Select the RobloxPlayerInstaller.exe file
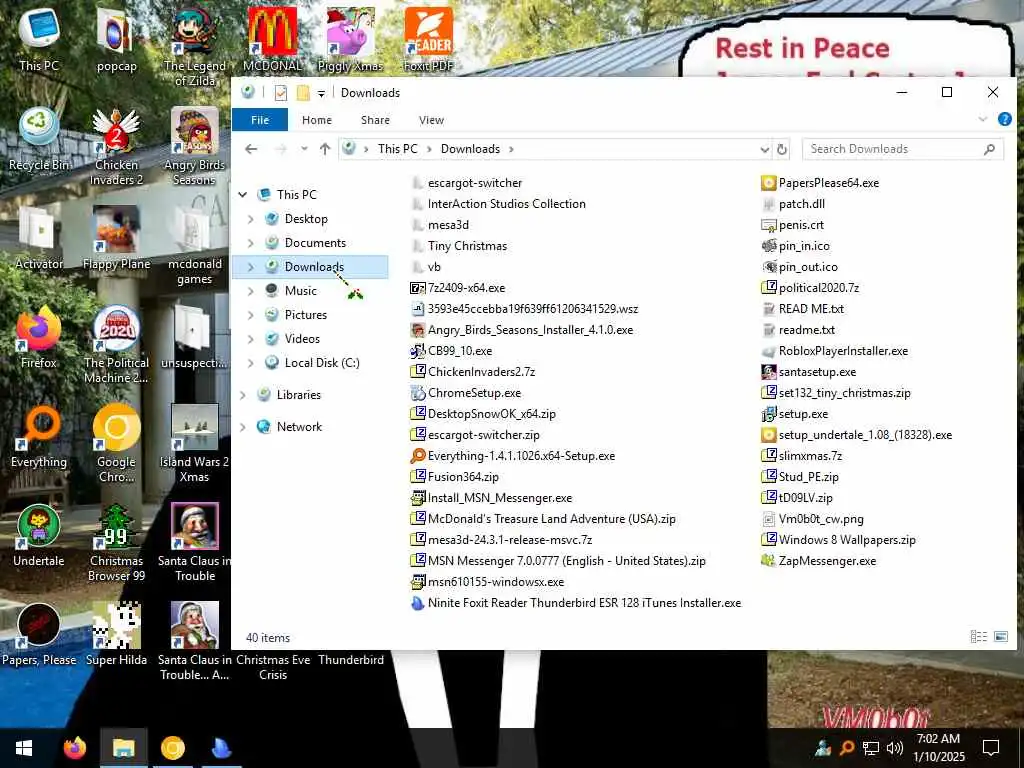The image size is (1024, 768). click(x=835, y=351)
